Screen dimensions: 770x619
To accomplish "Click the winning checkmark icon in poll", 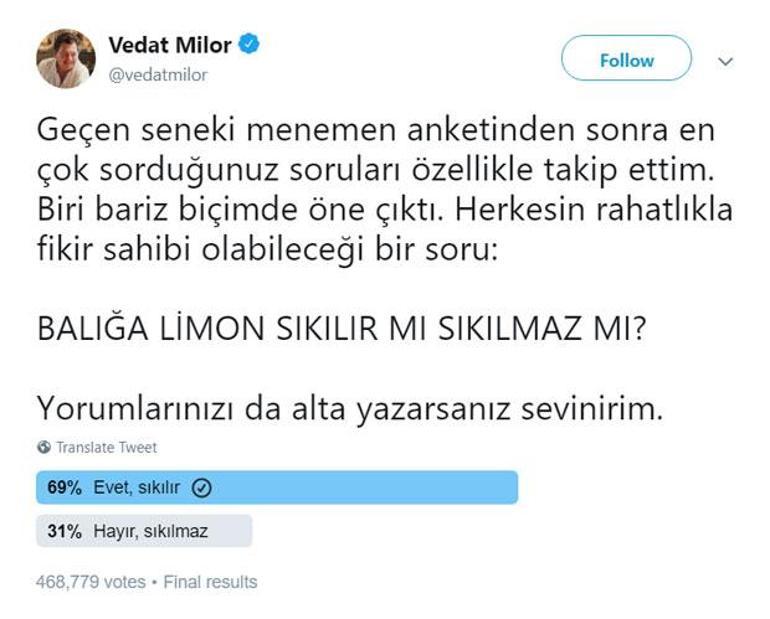I will pyautogui.click(x=201, y=489).
